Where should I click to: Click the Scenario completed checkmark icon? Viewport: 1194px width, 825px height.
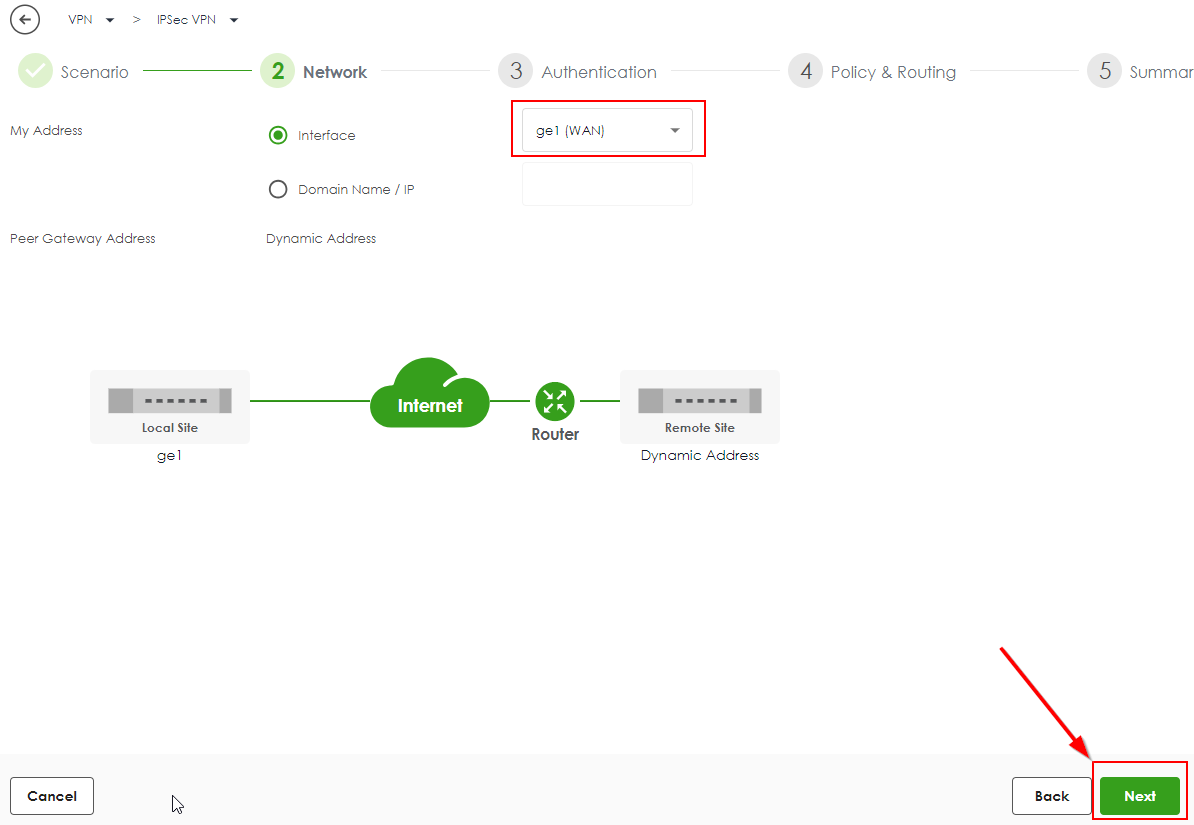(35, 72)
